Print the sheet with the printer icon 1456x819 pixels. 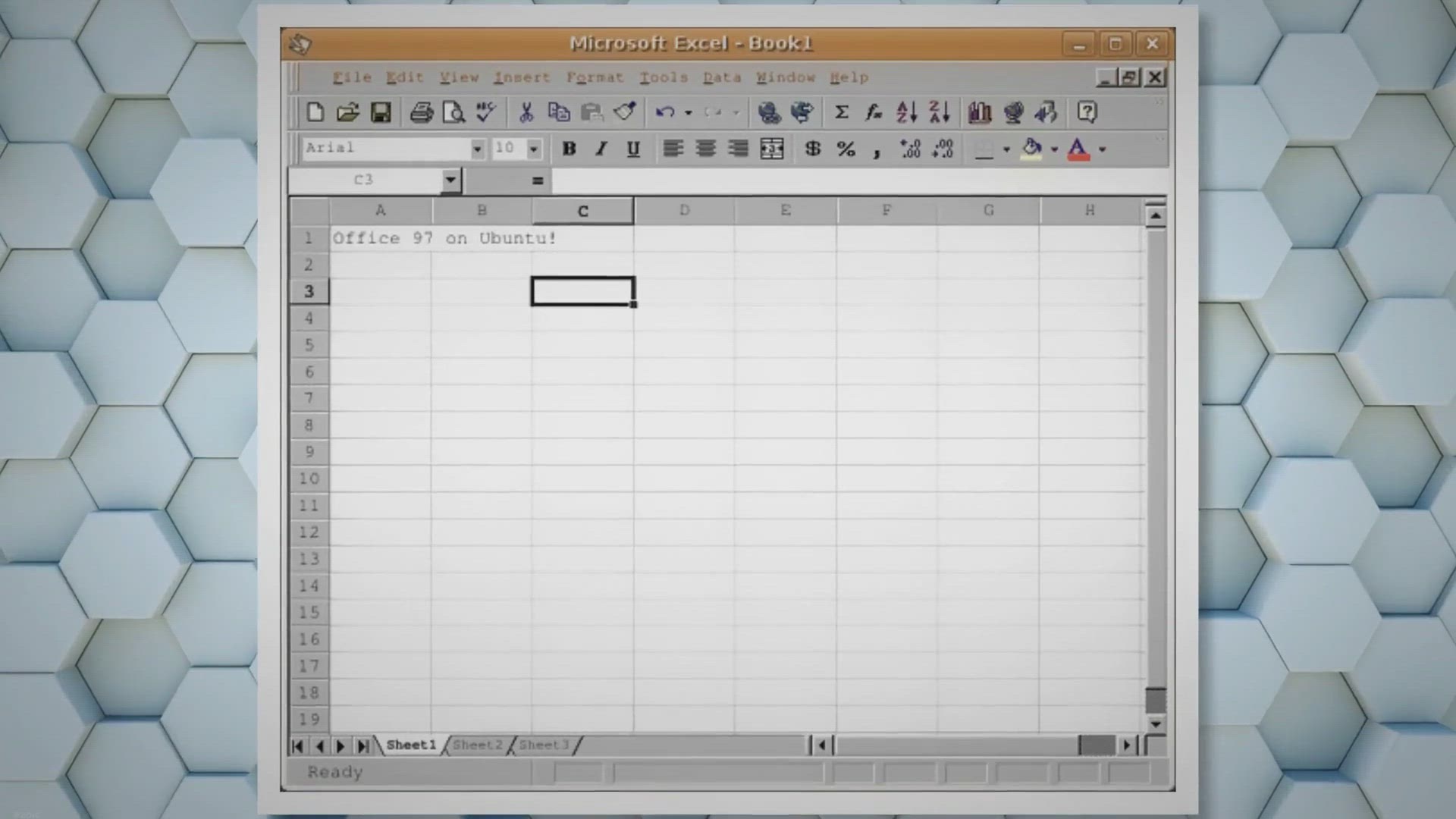pyautogui.click(x=422, y=112)
